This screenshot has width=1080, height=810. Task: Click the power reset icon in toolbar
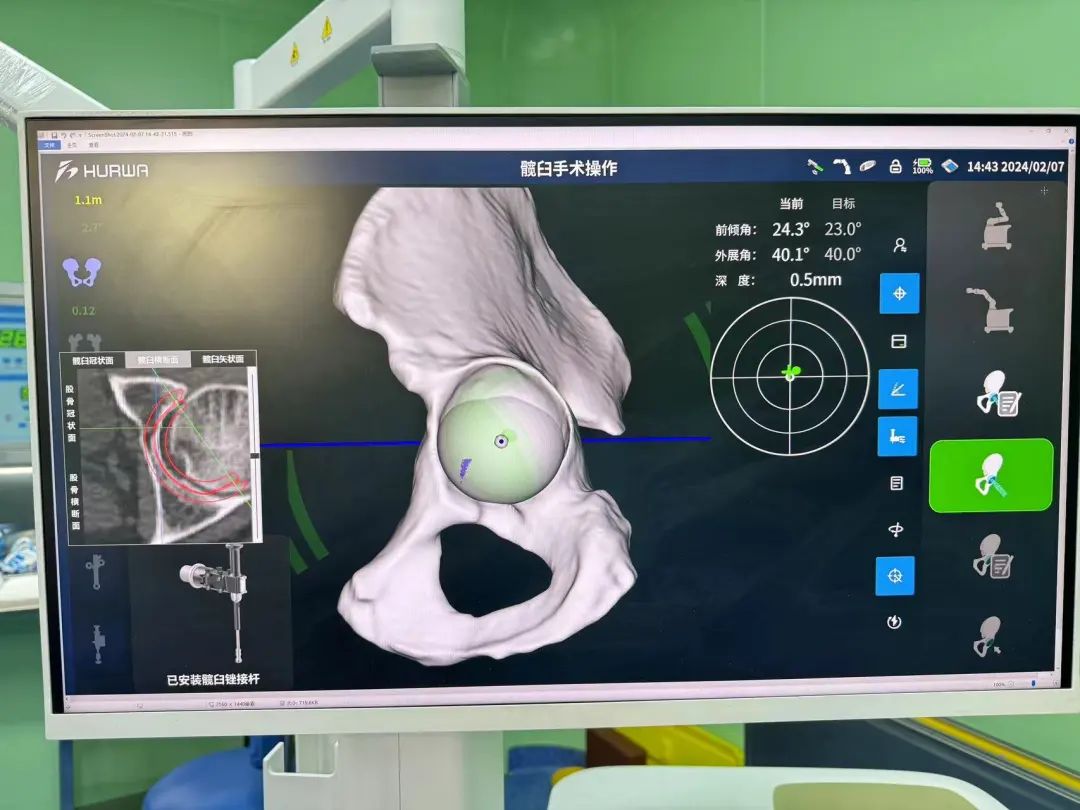pos(895,622)
